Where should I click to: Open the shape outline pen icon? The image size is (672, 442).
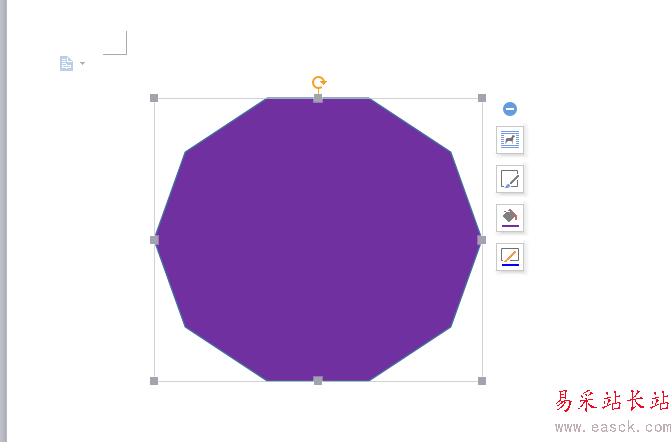510,257
